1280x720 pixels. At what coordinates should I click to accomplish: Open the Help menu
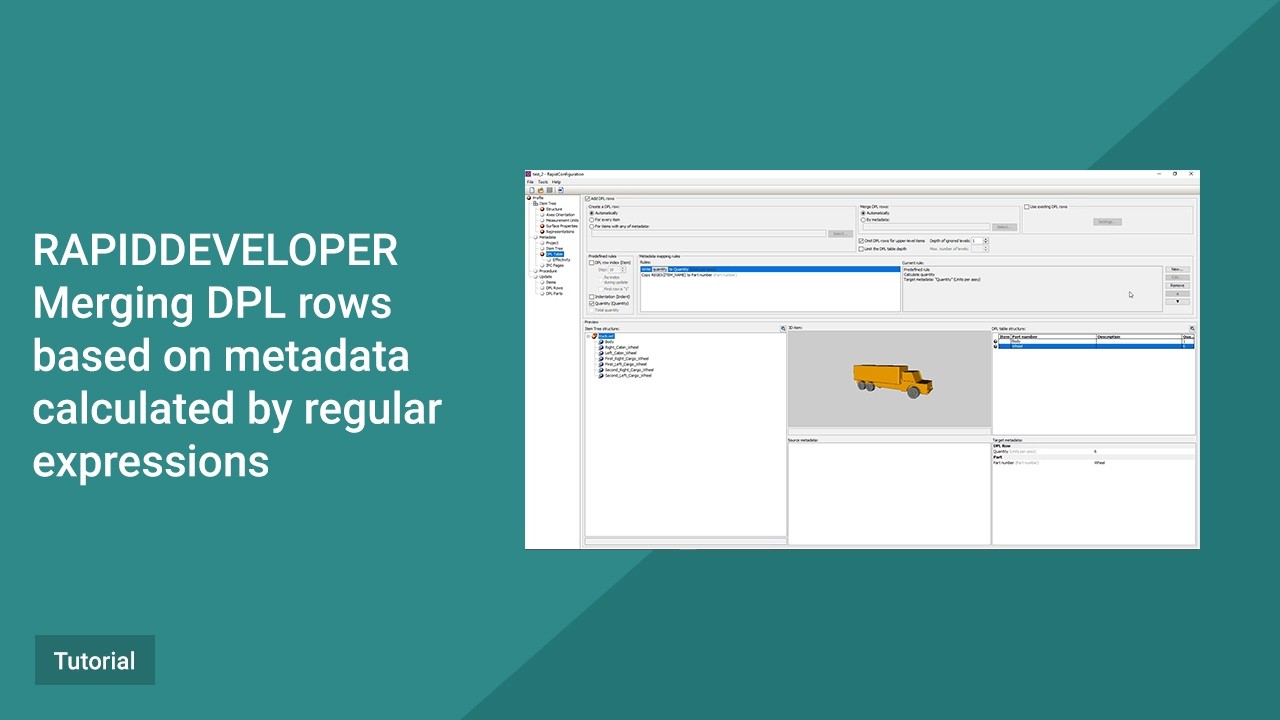click(x=556, y=182)
